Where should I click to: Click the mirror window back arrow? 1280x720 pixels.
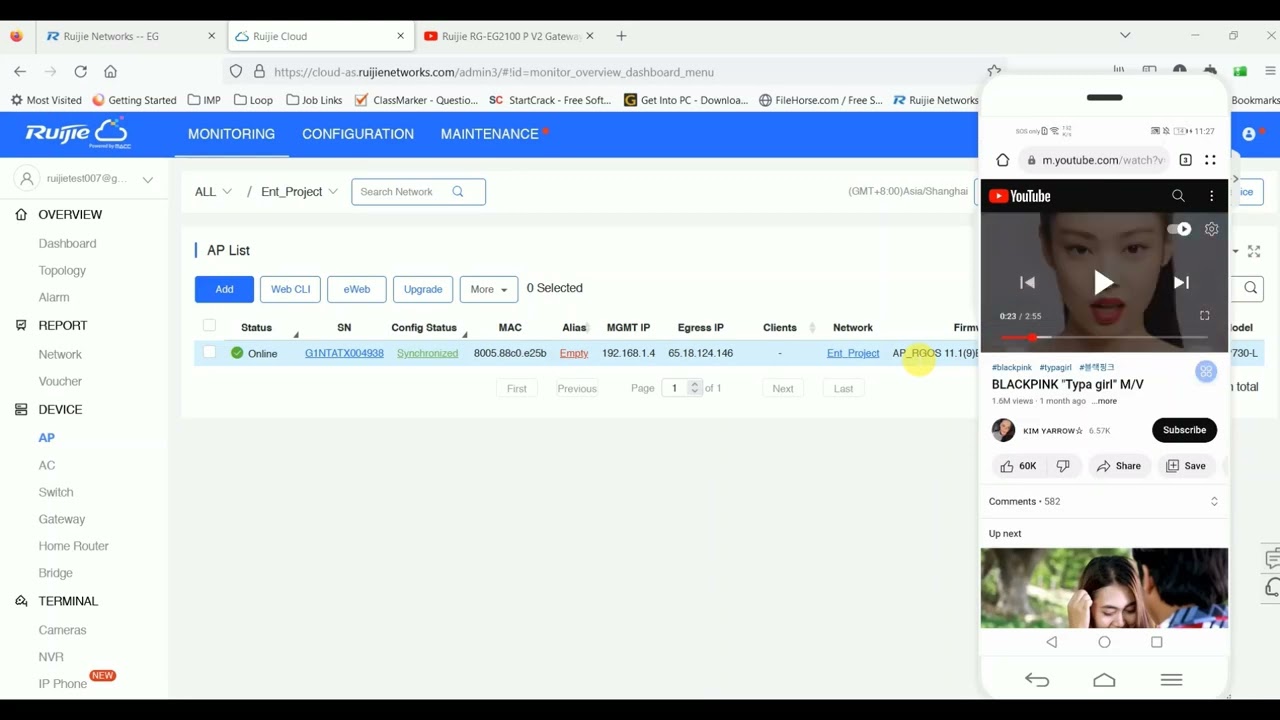(1037, 680)
